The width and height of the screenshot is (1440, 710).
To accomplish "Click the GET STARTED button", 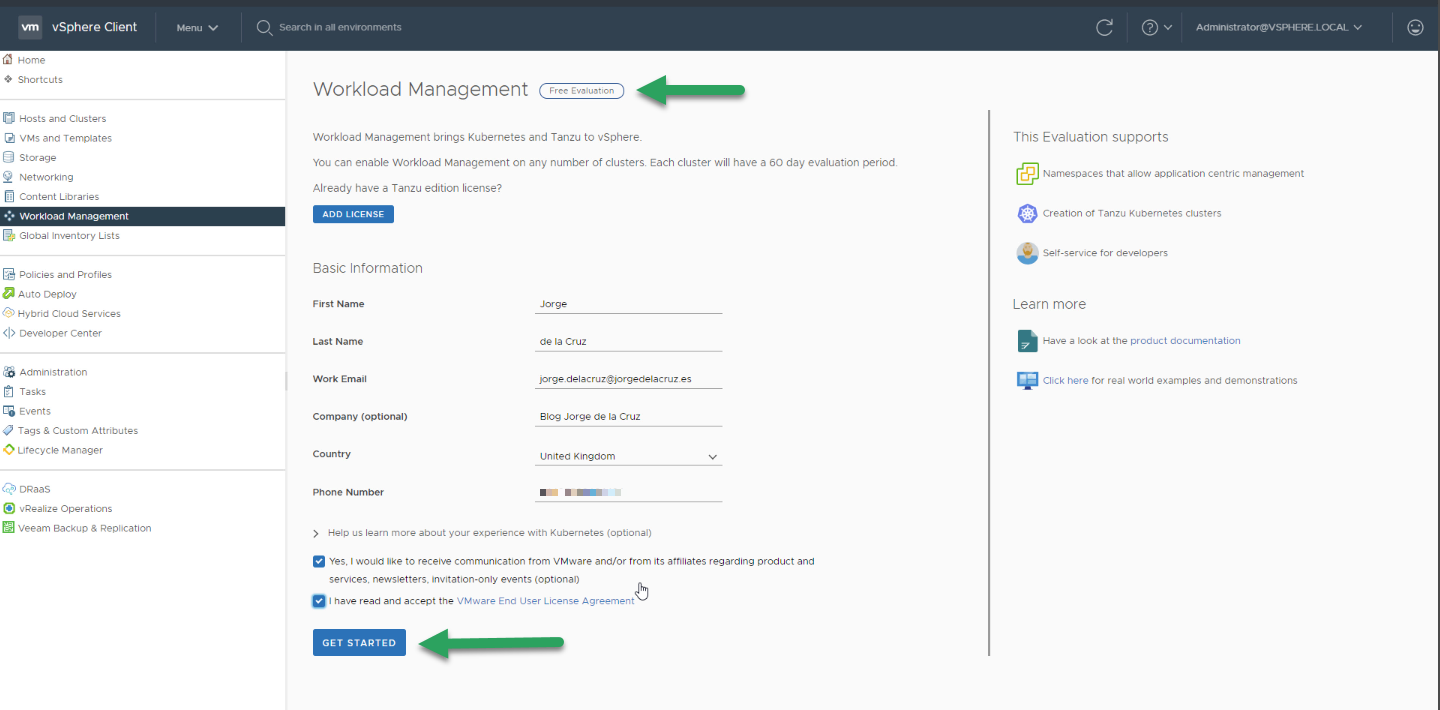I will coord(359,643).
